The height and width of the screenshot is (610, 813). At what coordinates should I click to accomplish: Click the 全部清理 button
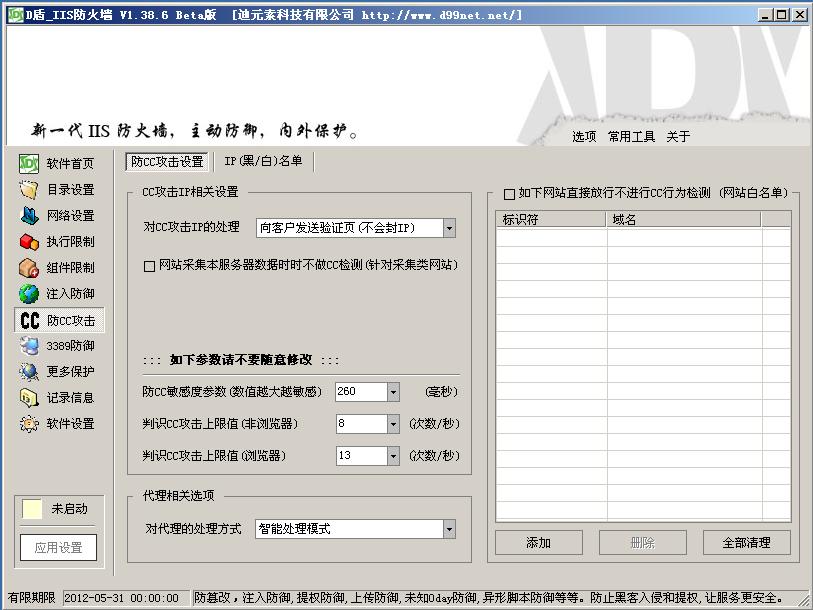[747, 543]
